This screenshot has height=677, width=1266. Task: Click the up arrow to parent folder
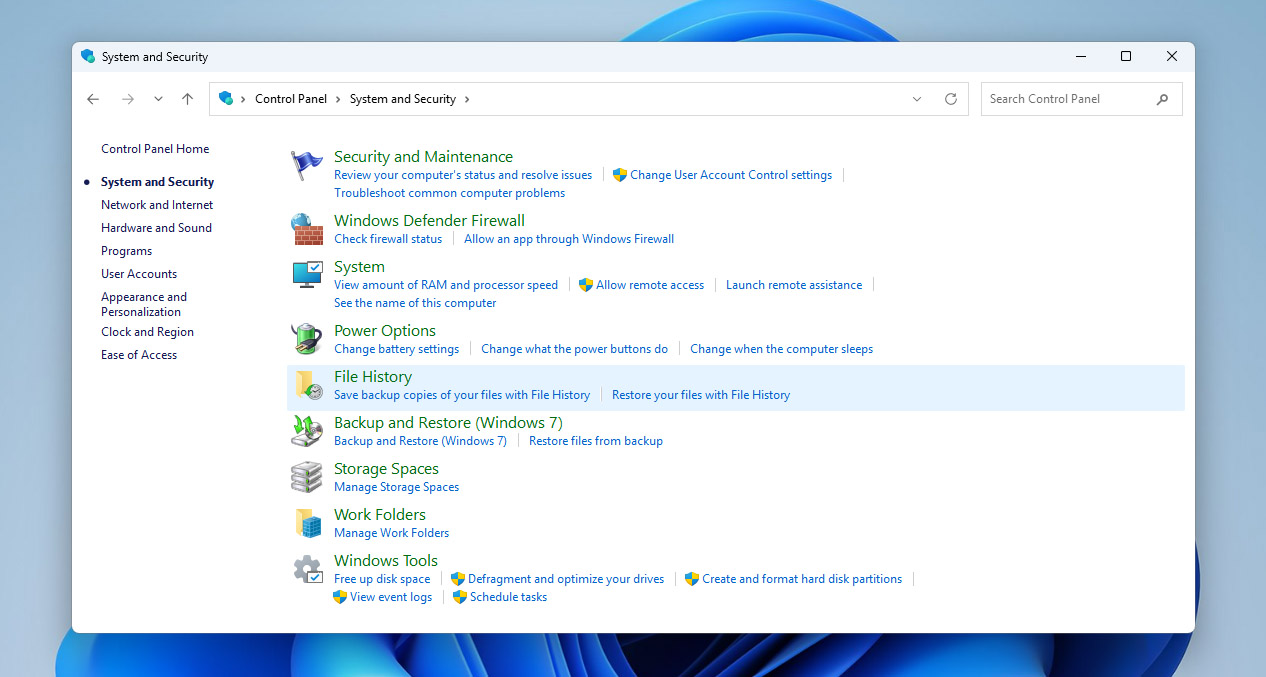pos(187,99)
